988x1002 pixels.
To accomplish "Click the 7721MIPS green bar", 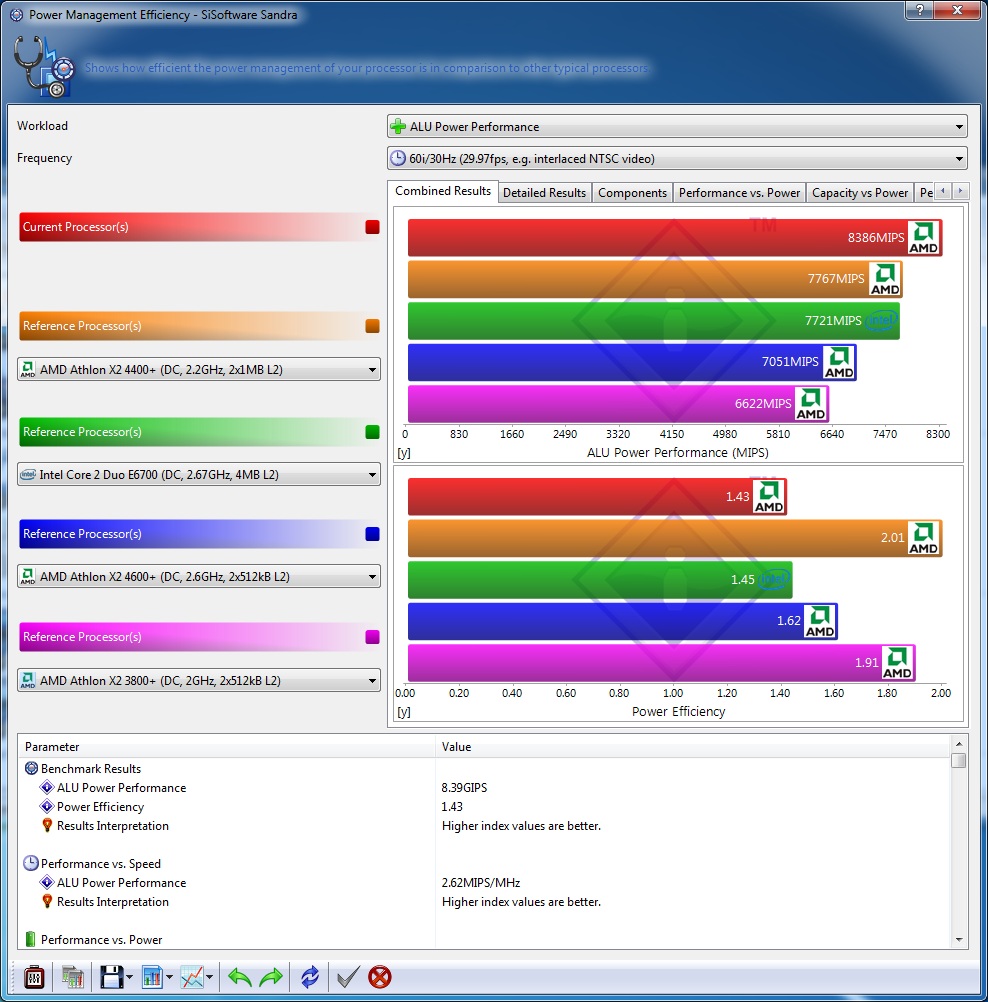I will 654,321.
